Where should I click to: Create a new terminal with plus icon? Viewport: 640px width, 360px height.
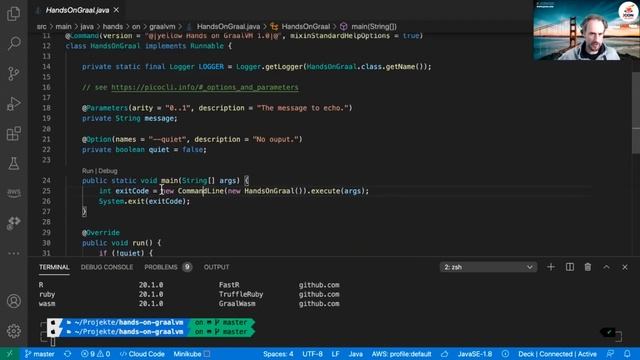point(551,267)
